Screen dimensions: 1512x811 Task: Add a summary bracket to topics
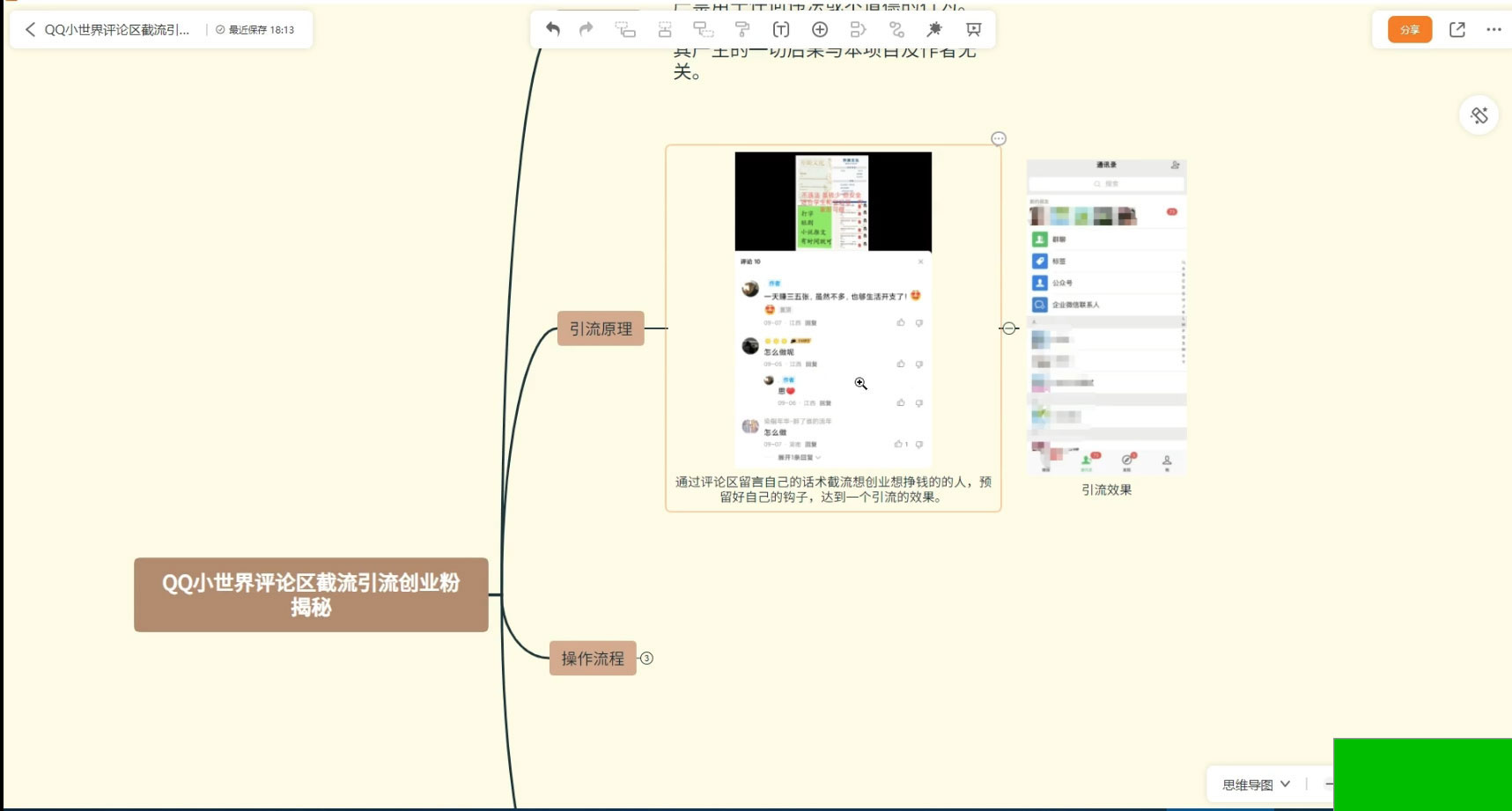(859, 29)
